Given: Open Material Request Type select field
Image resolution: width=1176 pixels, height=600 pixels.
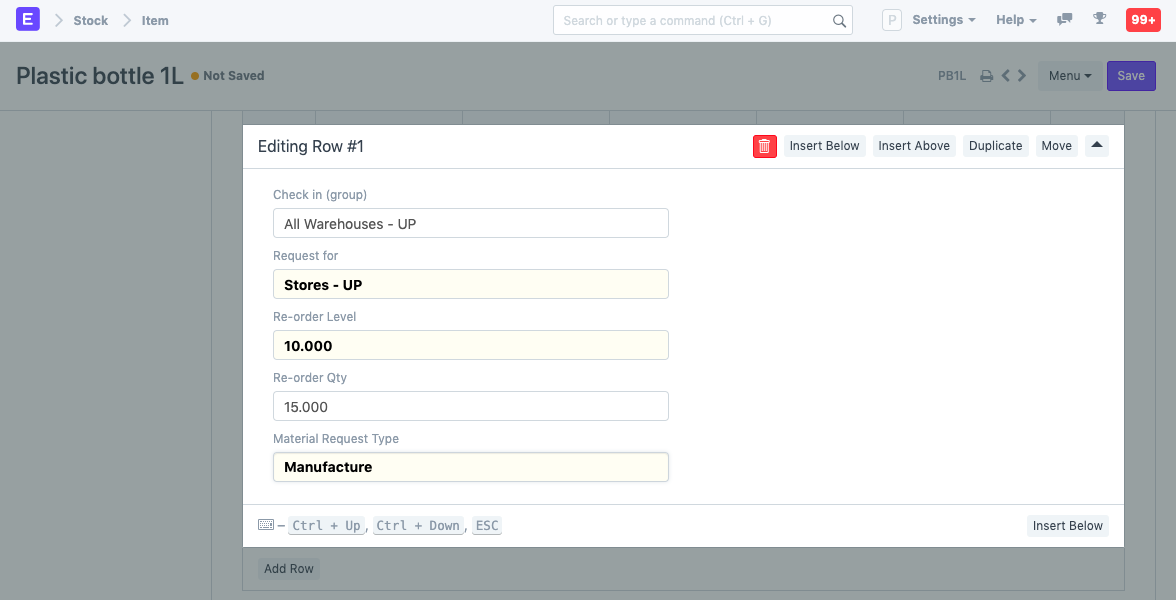Looking at the screenshot, I should pyautogui.click(x=470, y=467).
